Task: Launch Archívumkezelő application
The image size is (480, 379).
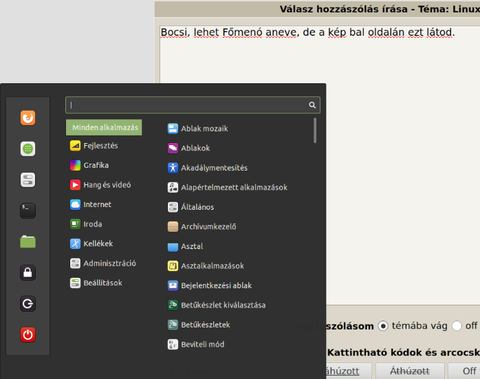Action: pyautogui.click(x=202, y=227)
